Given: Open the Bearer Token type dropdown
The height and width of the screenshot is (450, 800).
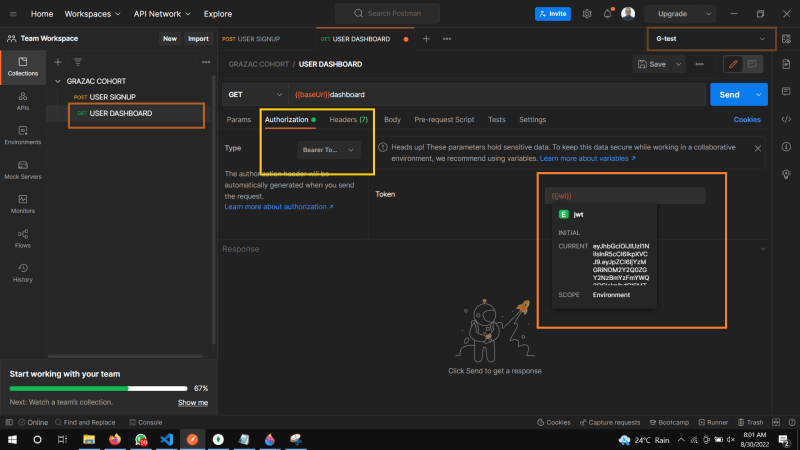Looking at the screenshot, I should tap(329, 150).
